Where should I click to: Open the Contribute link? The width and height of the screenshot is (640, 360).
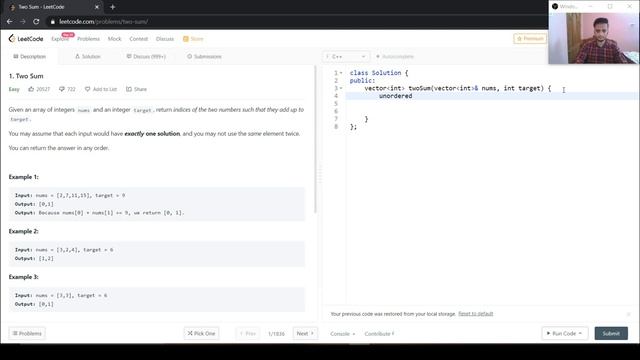[x=379, y=334]
